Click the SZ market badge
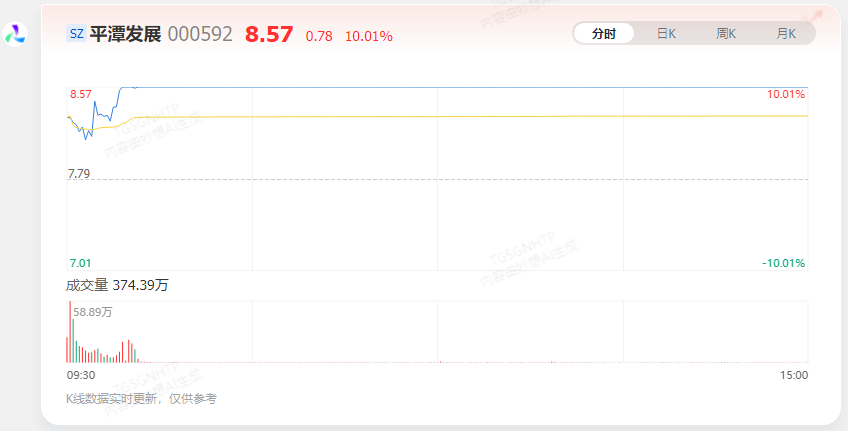The image size is (848, 431). 77,34
